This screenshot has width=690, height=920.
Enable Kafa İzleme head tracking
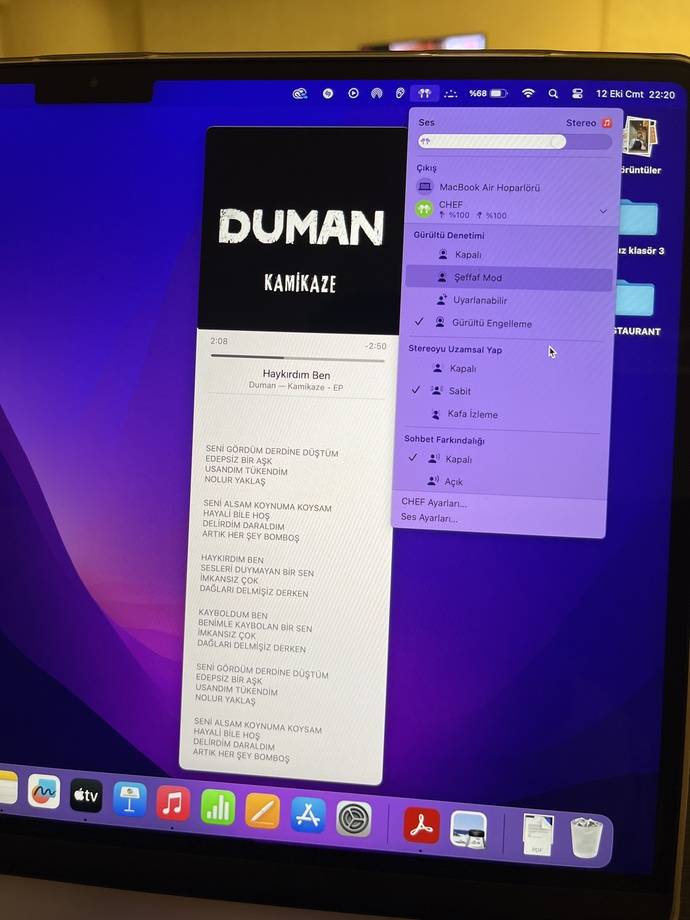click(502, 414)
